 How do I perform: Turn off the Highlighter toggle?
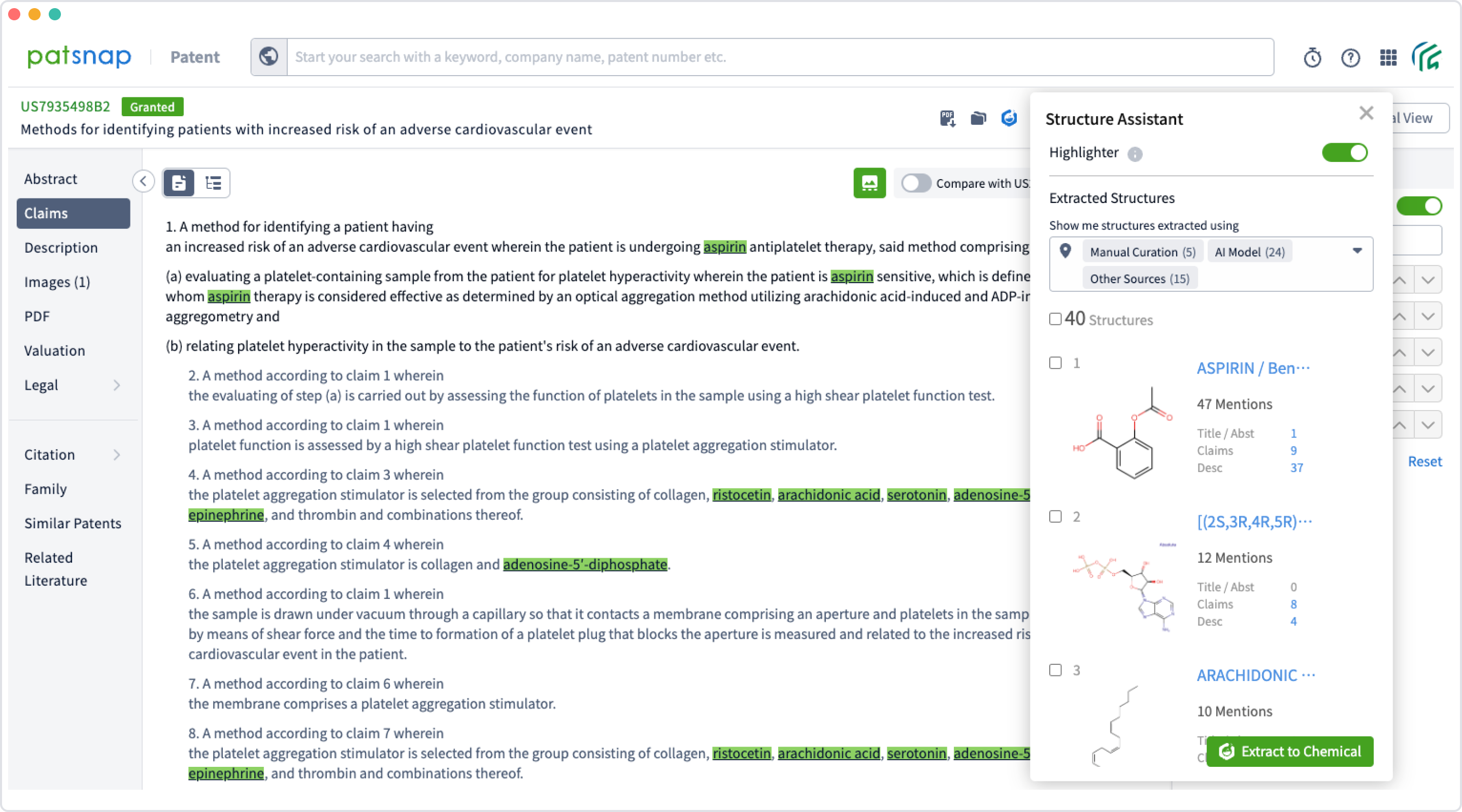click(x=1345, y=153)
